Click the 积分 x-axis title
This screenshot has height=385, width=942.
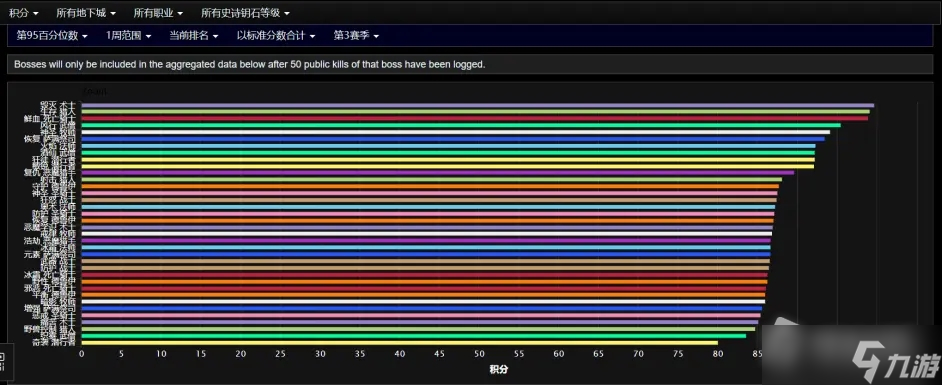click(x=499, y=369)
